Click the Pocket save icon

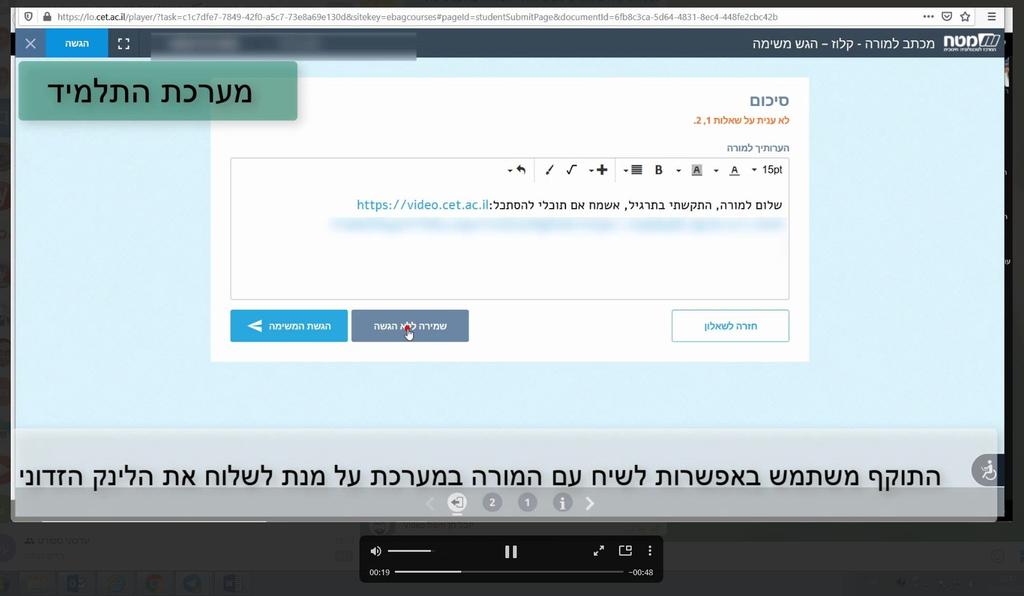click(x=947, y=16)
